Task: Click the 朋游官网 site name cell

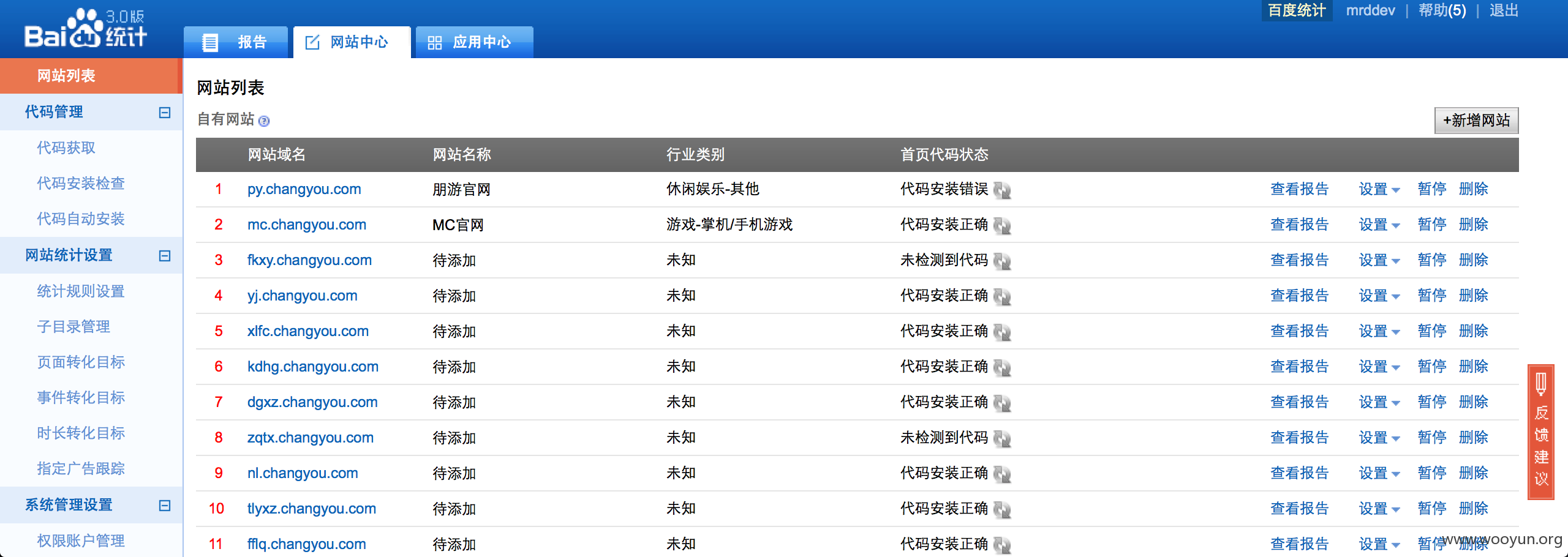Action: coord(462,190)
